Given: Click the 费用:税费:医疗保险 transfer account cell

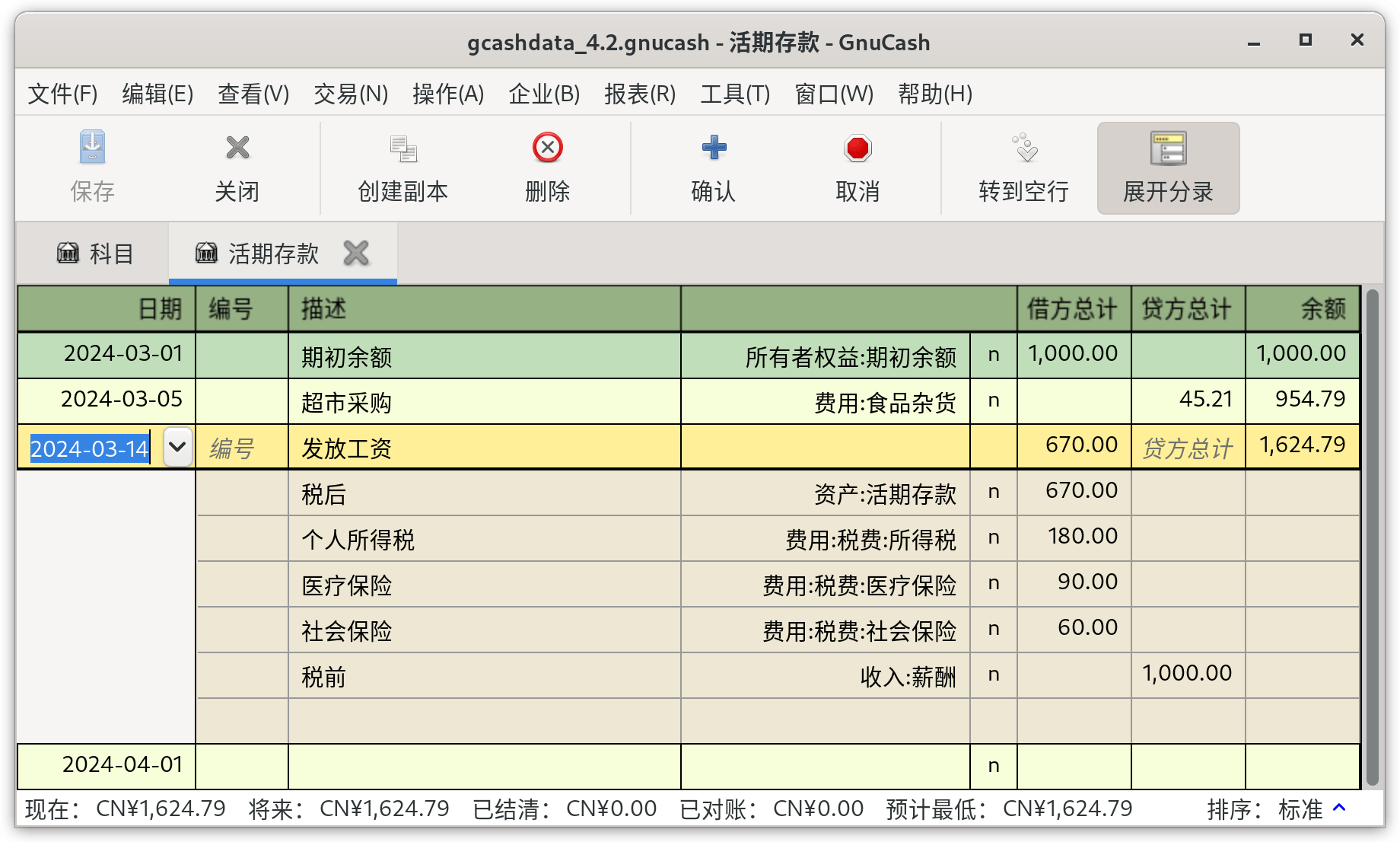Looking at the screenshot, I should (x=826, y=585).
